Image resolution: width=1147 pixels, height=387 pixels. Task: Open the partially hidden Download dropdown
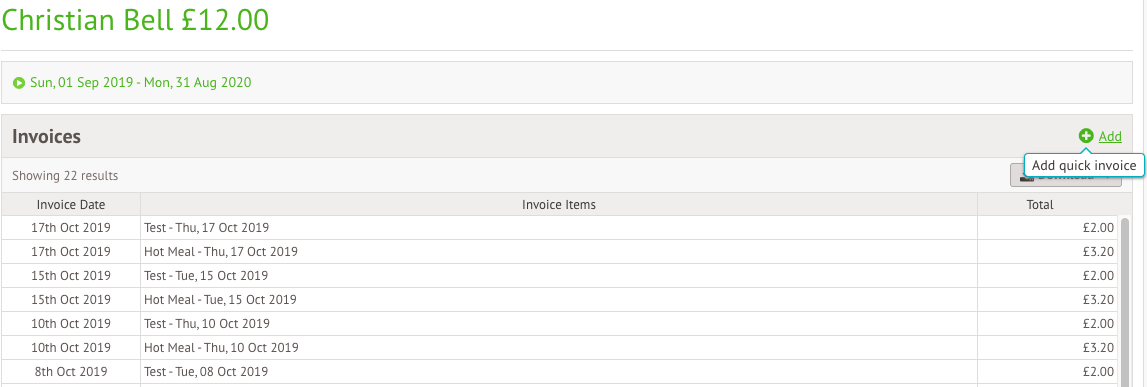(1066, 176)
